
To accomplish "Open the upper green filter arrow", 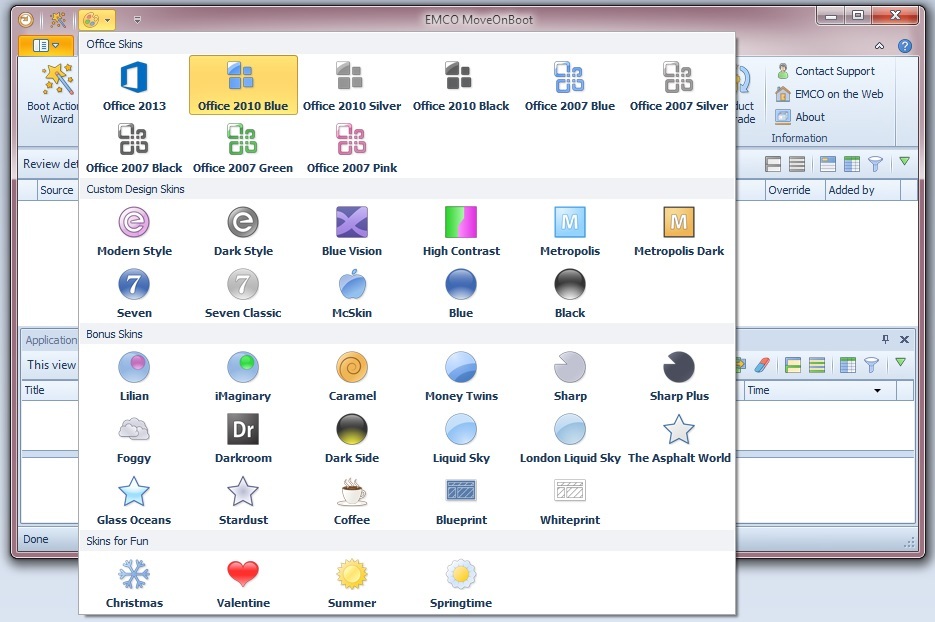I will (905, 162).
